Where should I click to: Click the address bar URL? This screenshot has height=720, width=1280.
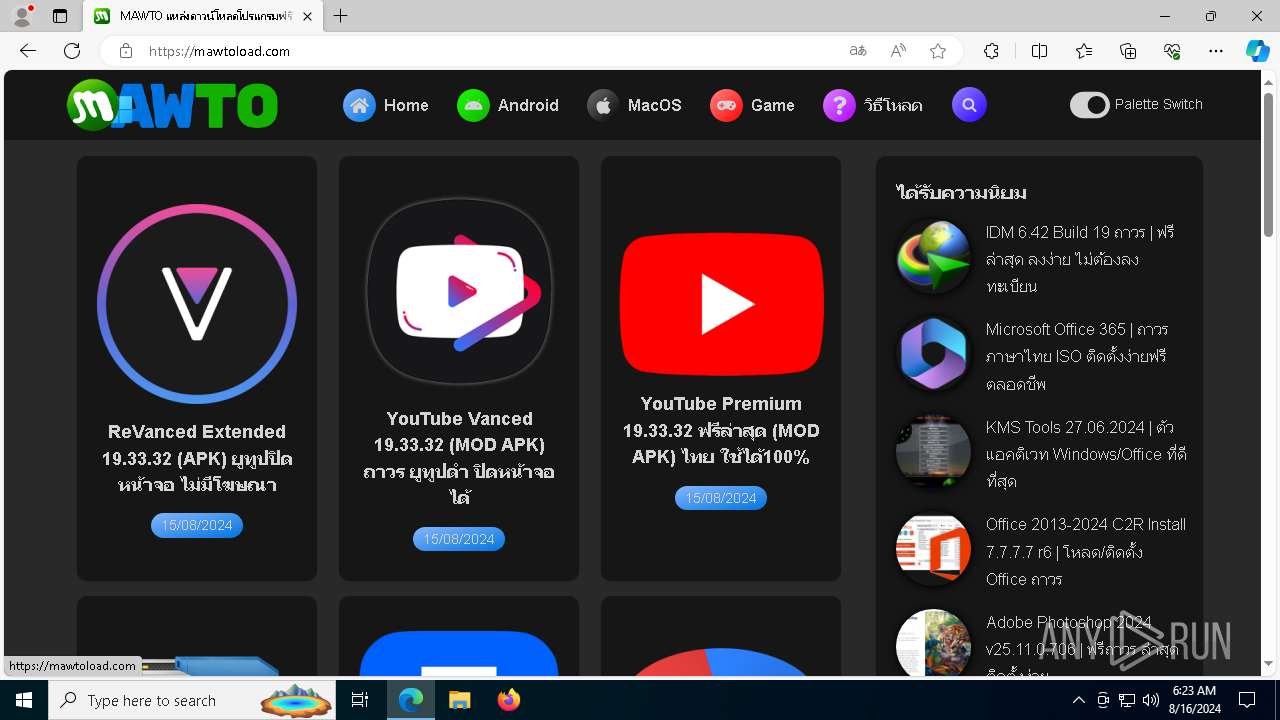pos(219,51)
